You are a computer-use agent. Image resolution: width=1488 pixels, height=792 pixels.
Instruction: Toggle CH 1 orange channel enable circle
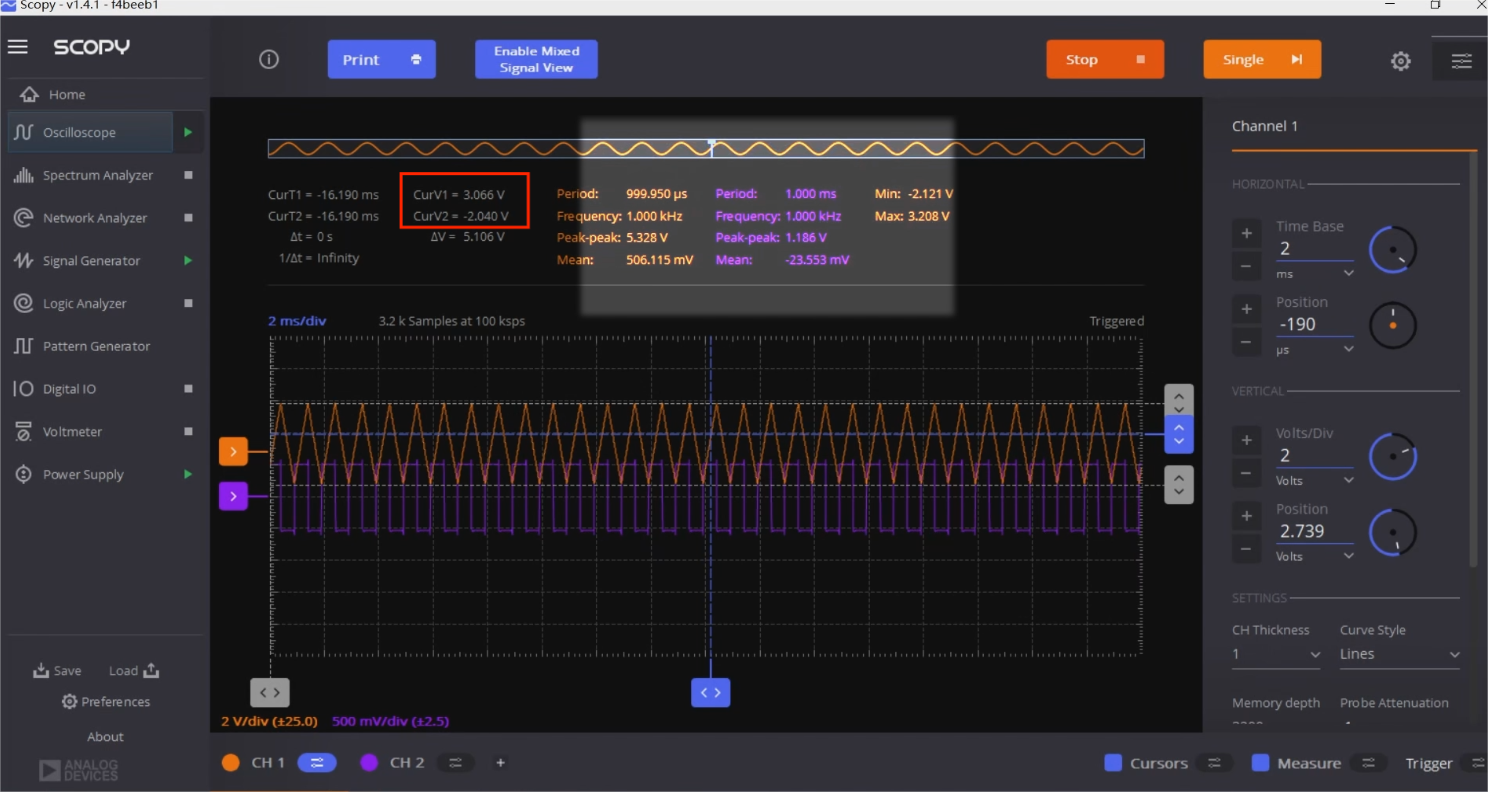click(231, 762)
